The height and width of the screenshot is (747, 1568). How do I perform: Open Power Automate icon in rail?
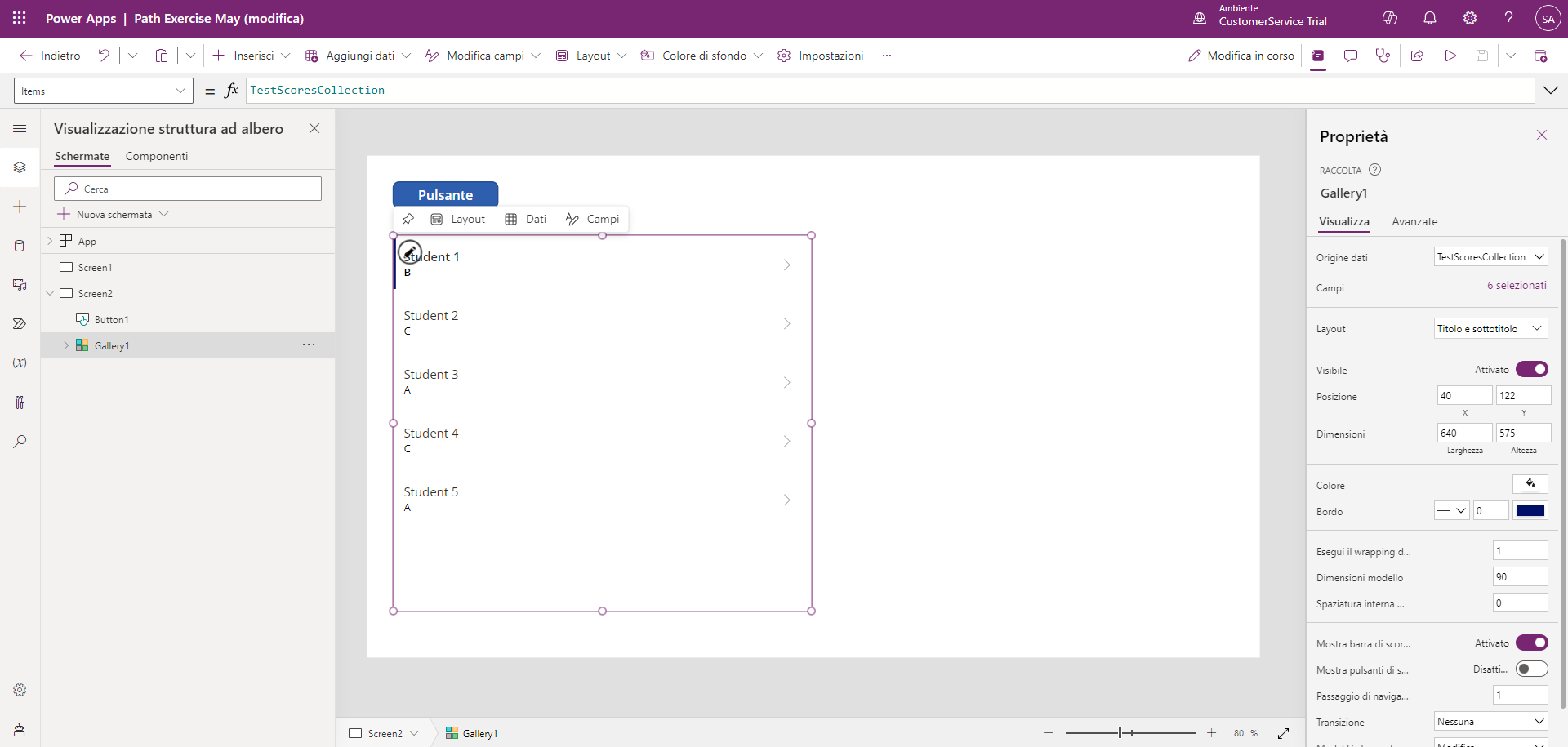point(20,324)
